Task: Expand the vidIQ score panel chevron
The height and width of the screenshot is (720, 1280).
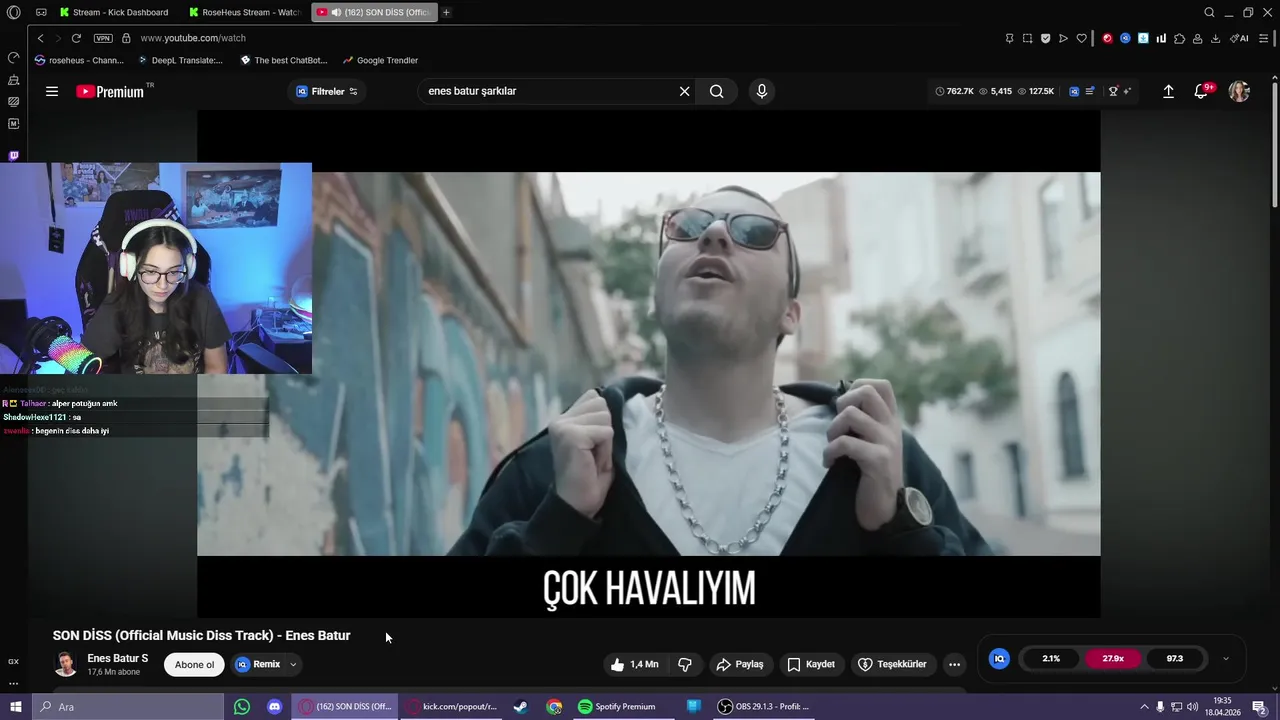Action: [1226, 659]
